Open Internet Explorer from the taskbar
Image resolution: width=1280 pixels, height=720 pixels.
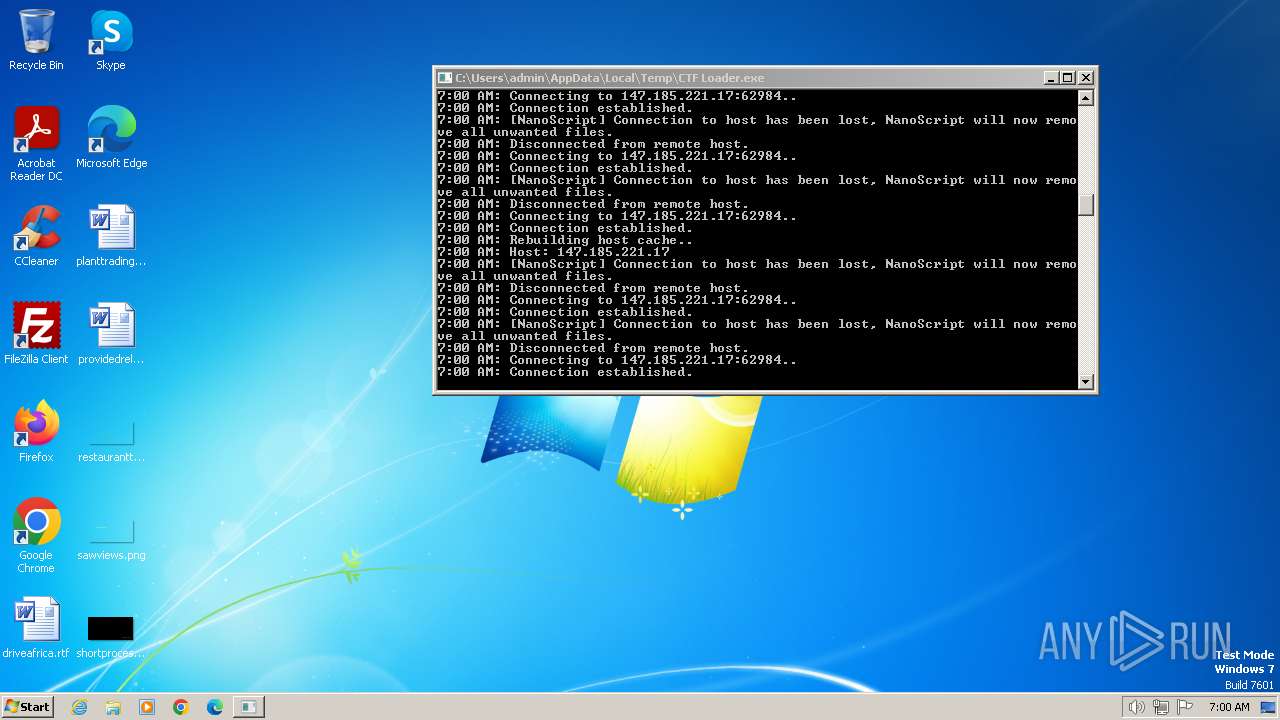pos(79,707)
